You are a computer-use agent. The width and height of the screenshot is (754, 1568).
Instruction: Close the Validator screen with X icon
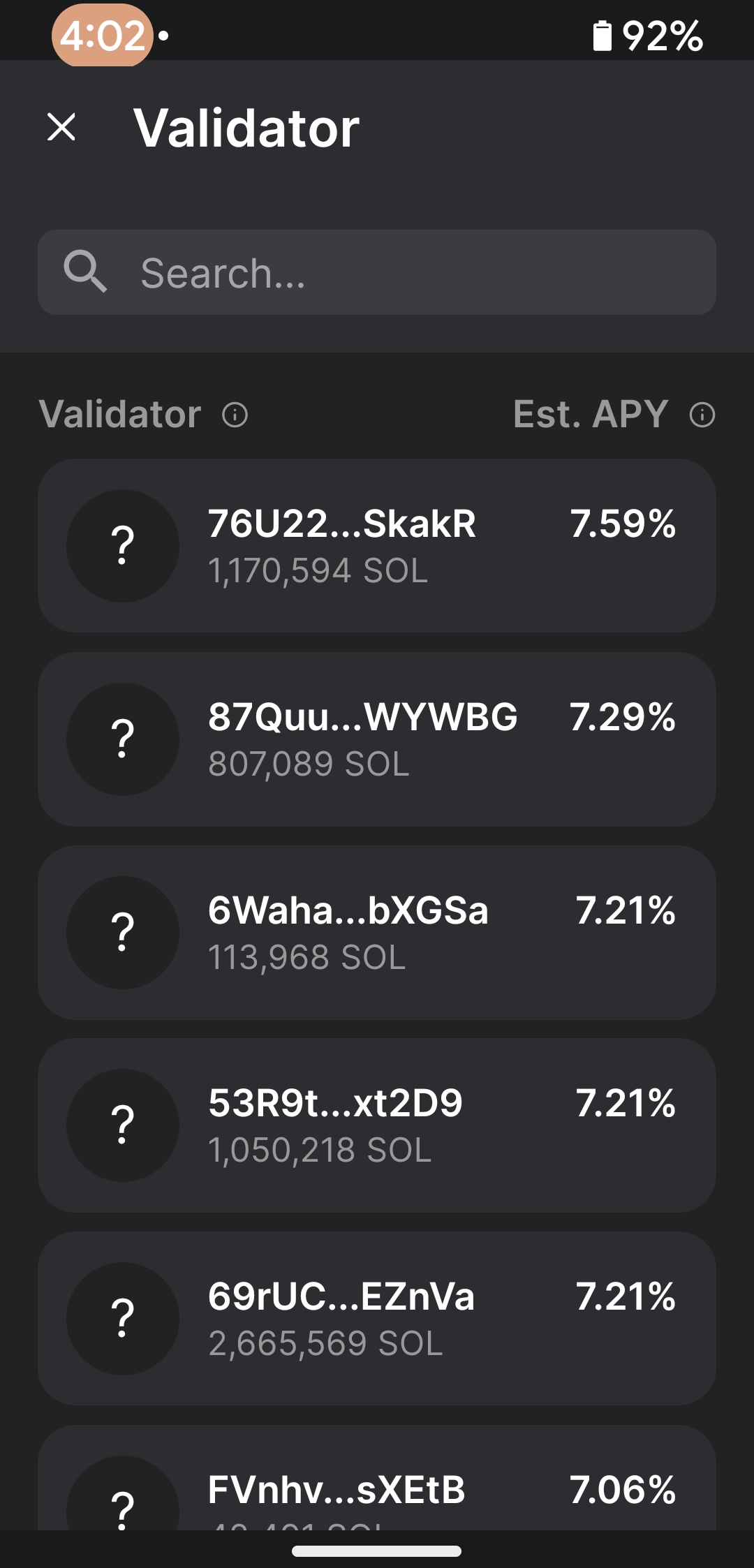point(61,127)
